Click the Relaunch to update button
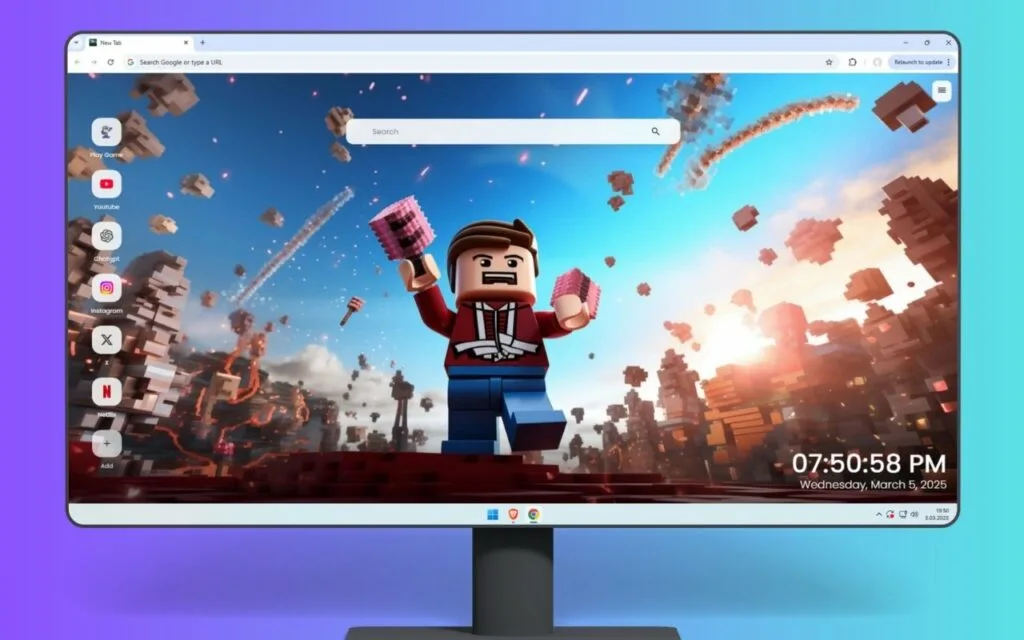The image size is (1024, 640). (918, 62)
